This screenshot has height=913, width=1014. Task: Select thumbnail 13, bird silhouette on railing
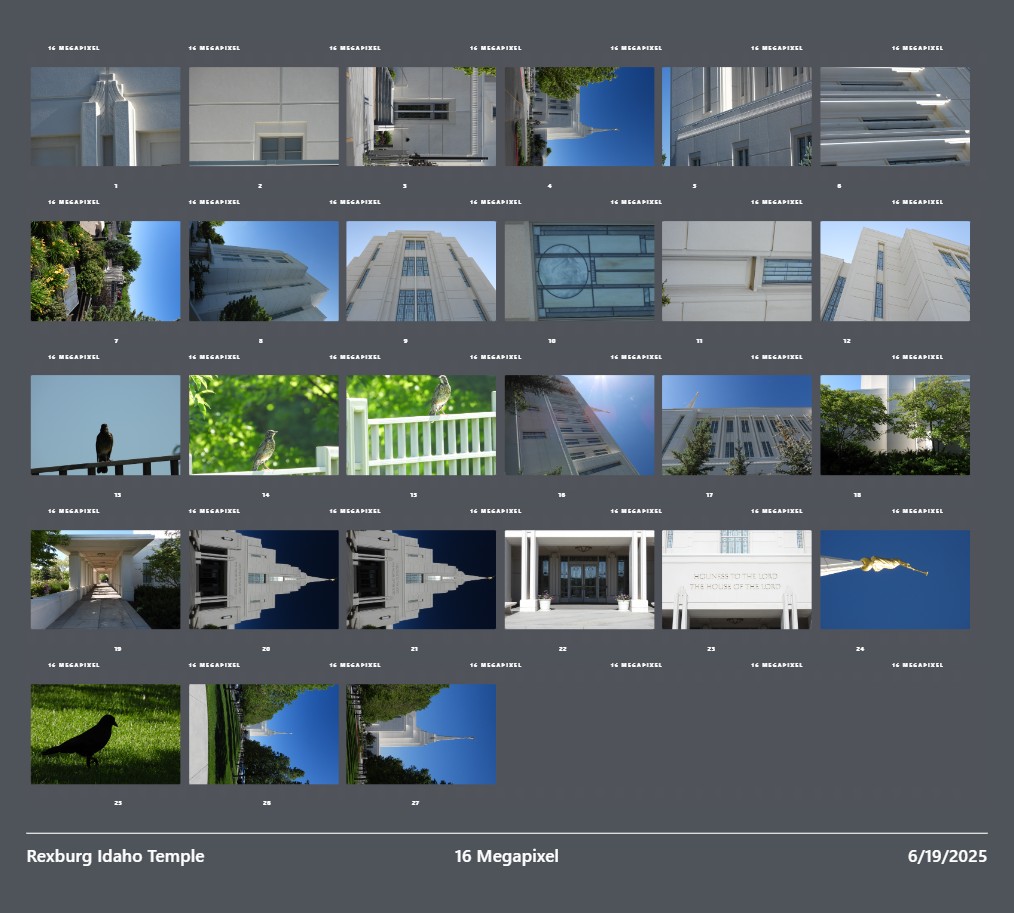pos(105,425)
